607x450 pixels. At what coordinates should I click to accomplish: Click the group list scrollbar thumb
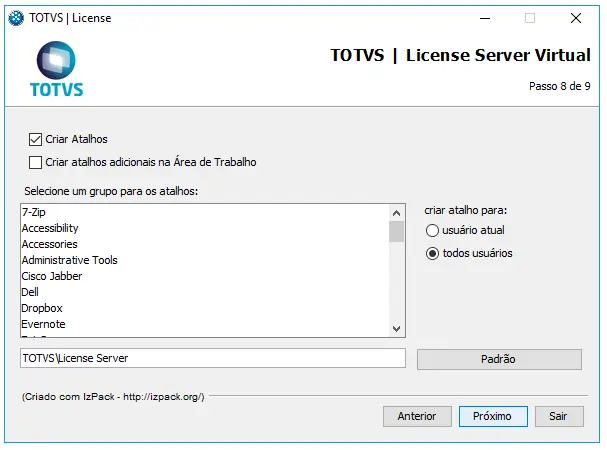point(396,232)
